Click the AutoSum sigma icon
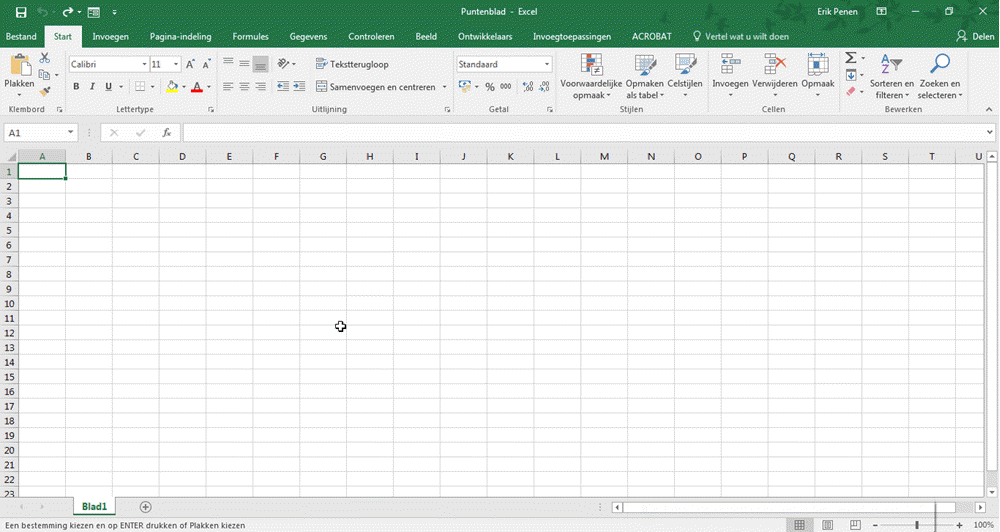 [x=851, y=58]
